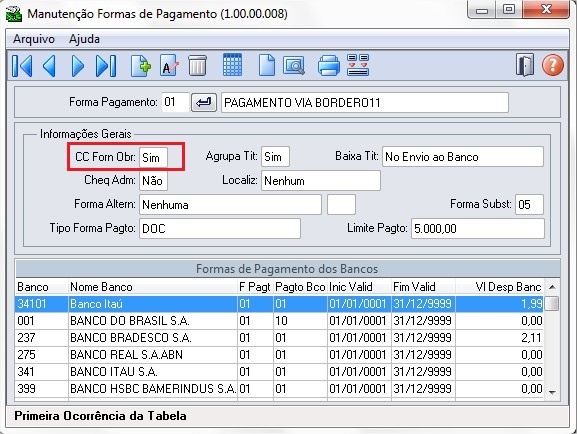Click Pagto Bco value 10 cell
This screenshot has width=577, height=434.
[300, 321]
